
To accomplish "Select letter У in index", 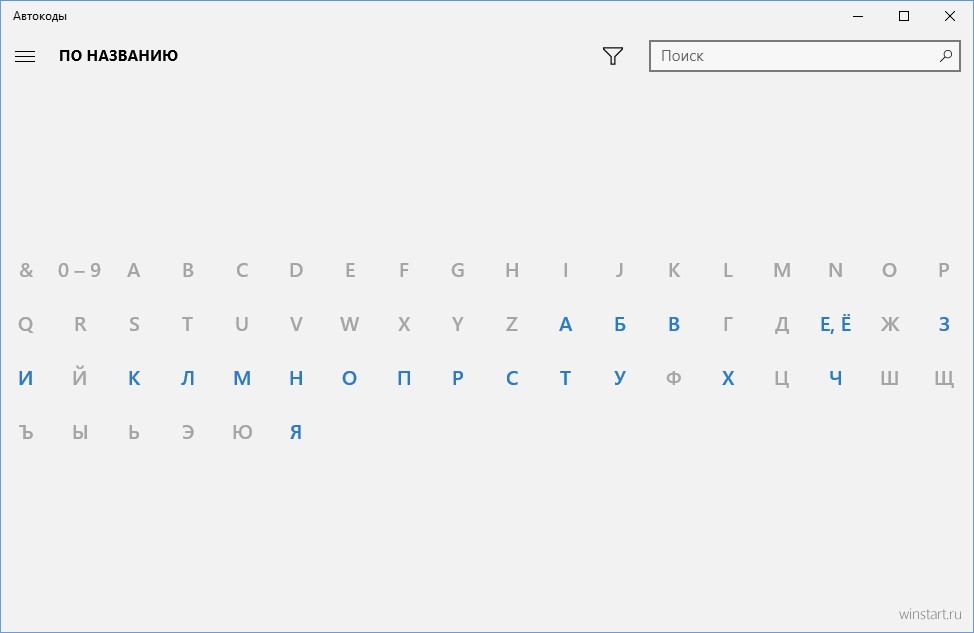I will click(619, 378).
